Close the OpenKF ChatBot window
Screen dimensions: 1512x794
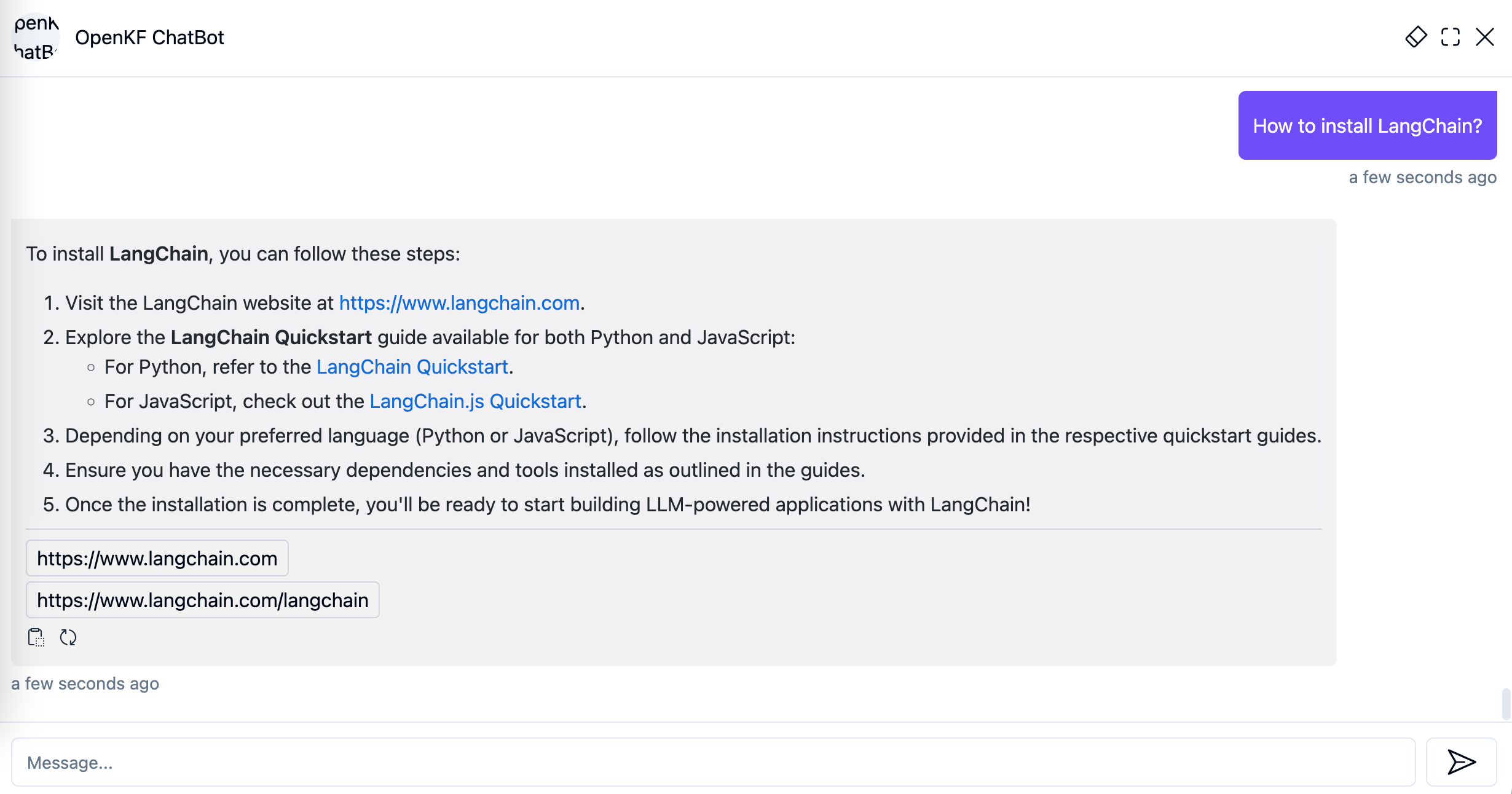click(1484, 37)
